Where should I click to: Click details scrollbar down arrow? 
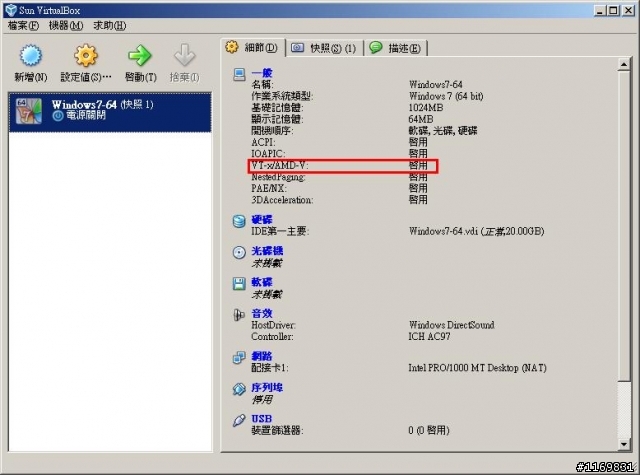[624, 444]
